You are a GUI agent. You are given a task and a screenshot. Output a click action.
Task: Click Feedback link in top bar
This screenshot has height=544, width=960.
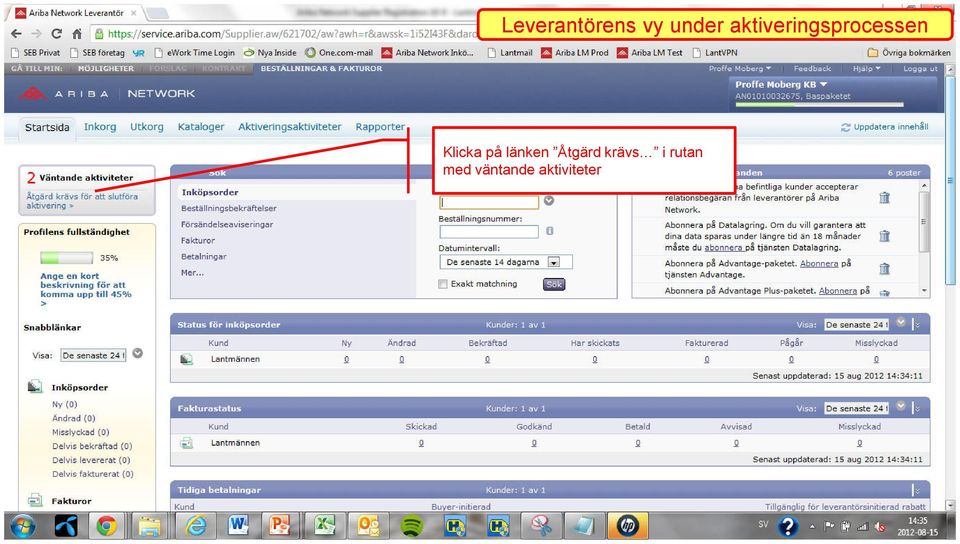(x=812, y=69)
